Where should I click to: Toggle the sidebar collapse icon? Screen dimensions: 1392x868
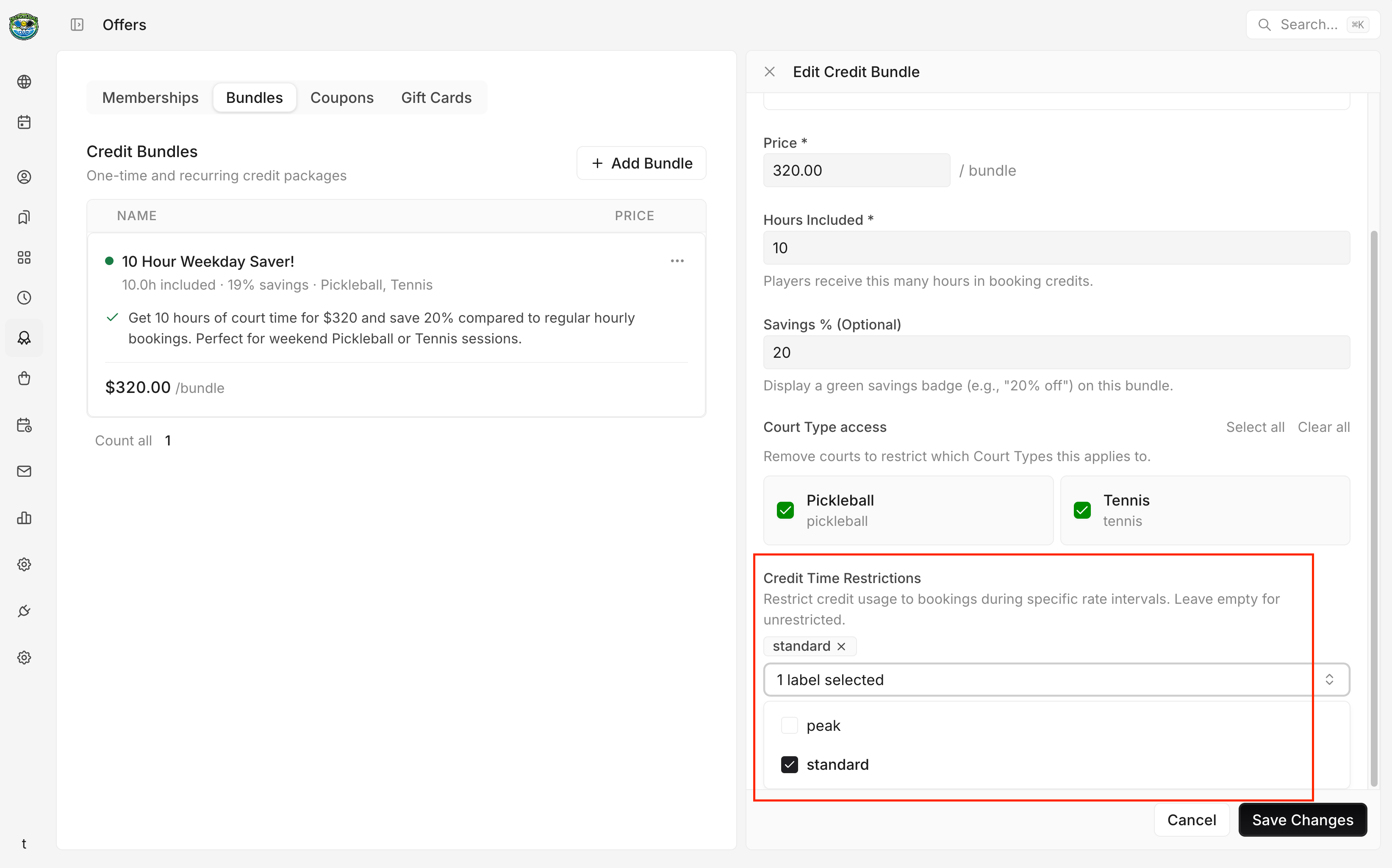[x=77, y=25]
